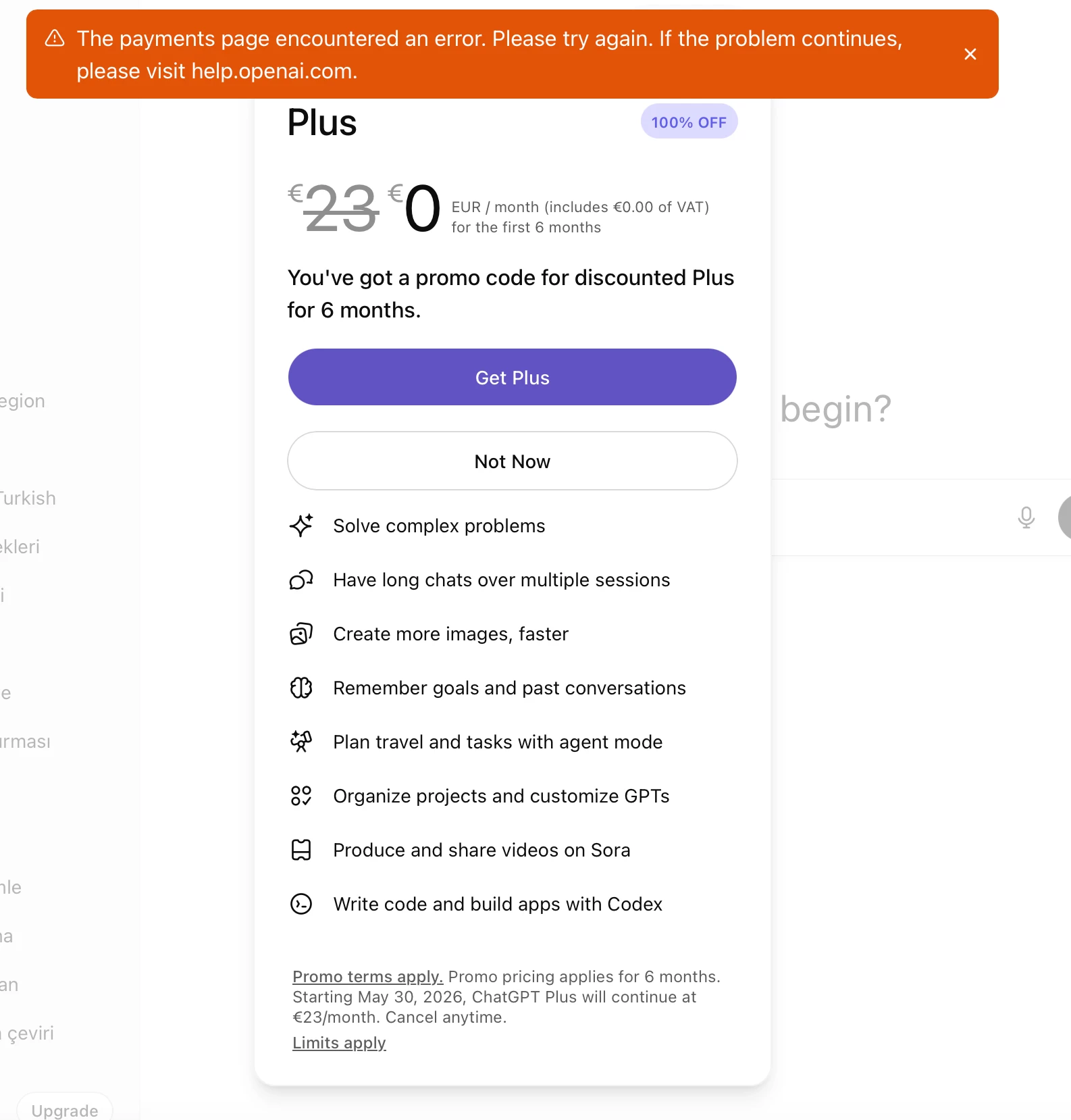This screenshot has width=1071, height=1120.
Task: Open the Promo terms apply link
Action: point(367,976)
